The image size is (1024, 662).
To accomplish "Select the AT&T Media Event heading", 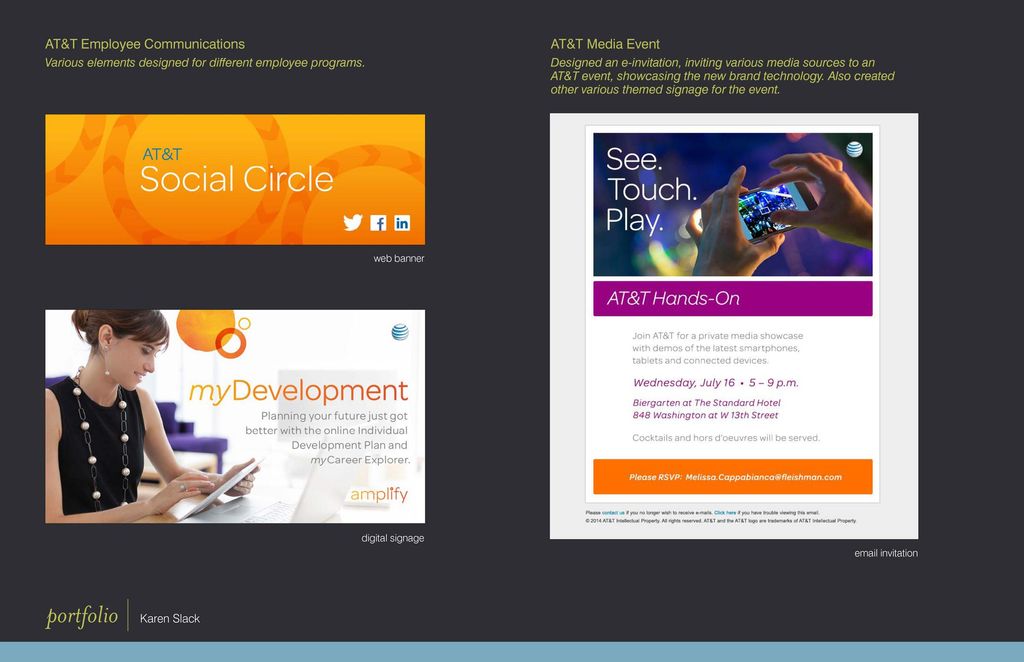I will (604, 44).
